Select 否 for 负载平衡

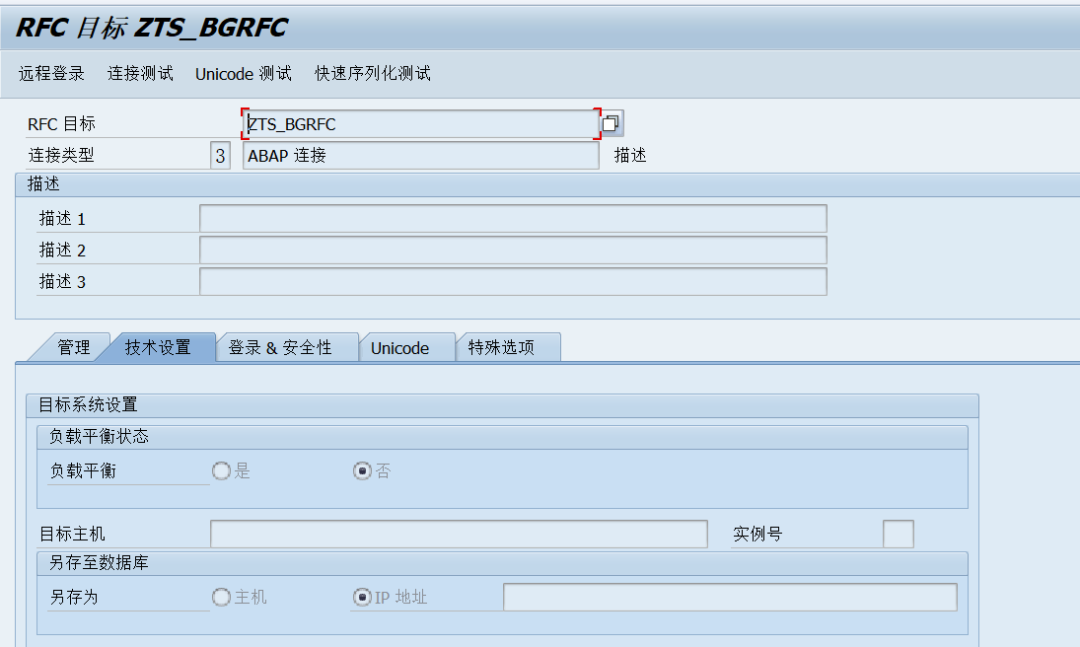361,470
